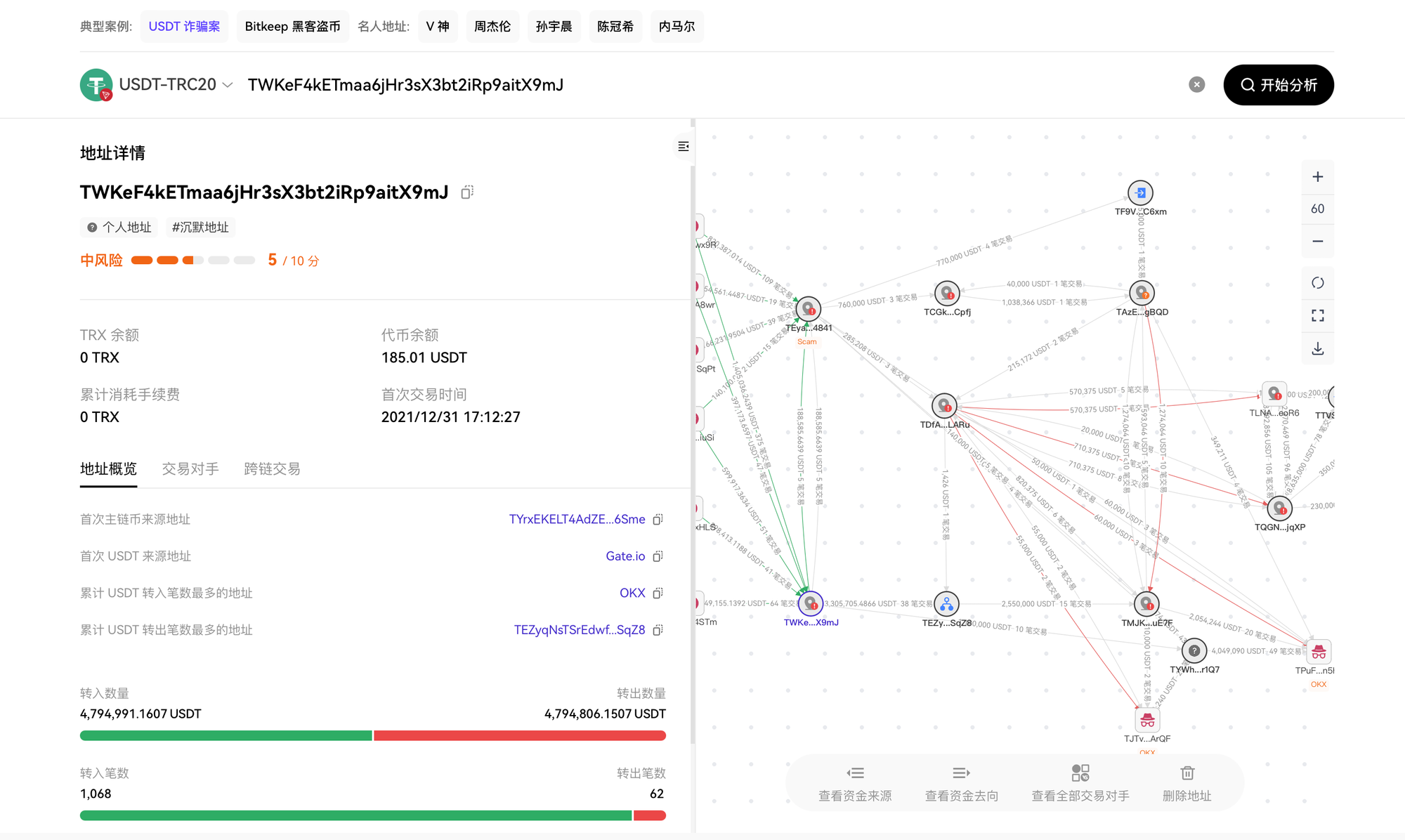The width and height of the screenshot is (1405, 840).
Task: Copy the address next to the title
Action: (x=467, y=192)
